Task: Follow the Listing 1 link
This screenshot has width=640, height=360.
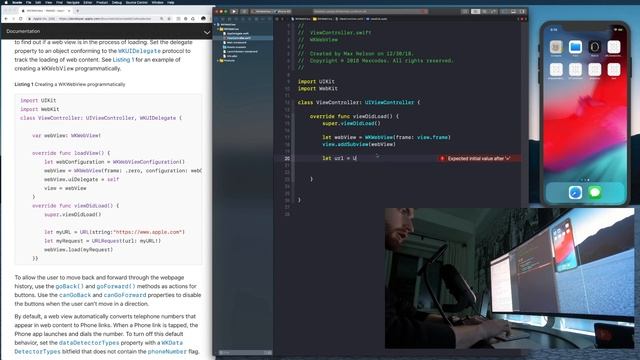Action: (x=123, y=60)
